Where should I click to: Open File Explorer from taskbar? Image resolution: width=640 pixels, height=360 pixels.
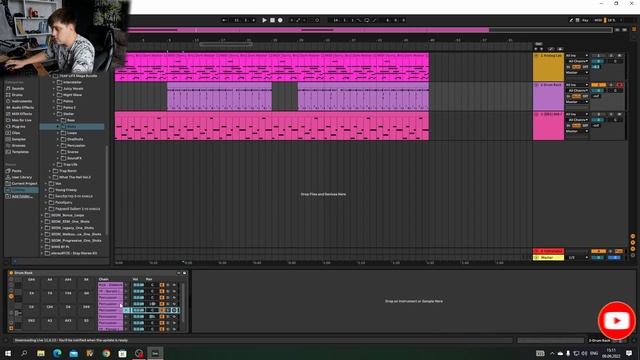click(x=41, y=353)
